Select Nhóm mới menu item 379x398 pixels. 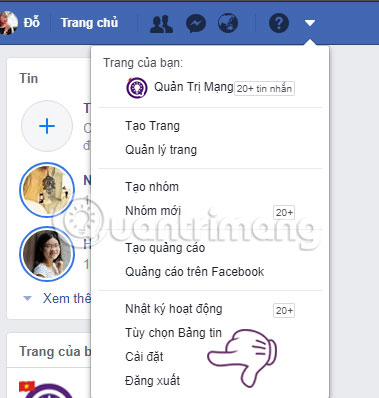(x=153, y=211)
